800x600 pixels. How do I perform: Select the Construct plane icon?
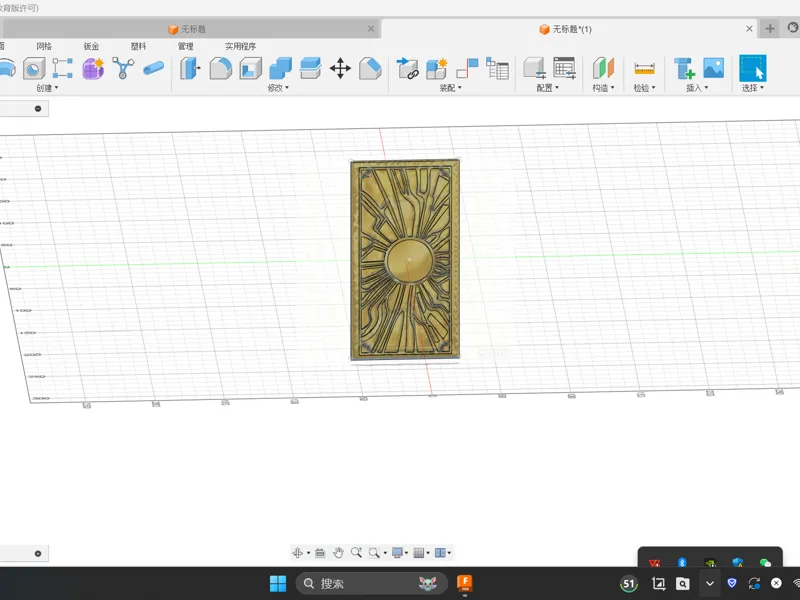click(603, 68)
